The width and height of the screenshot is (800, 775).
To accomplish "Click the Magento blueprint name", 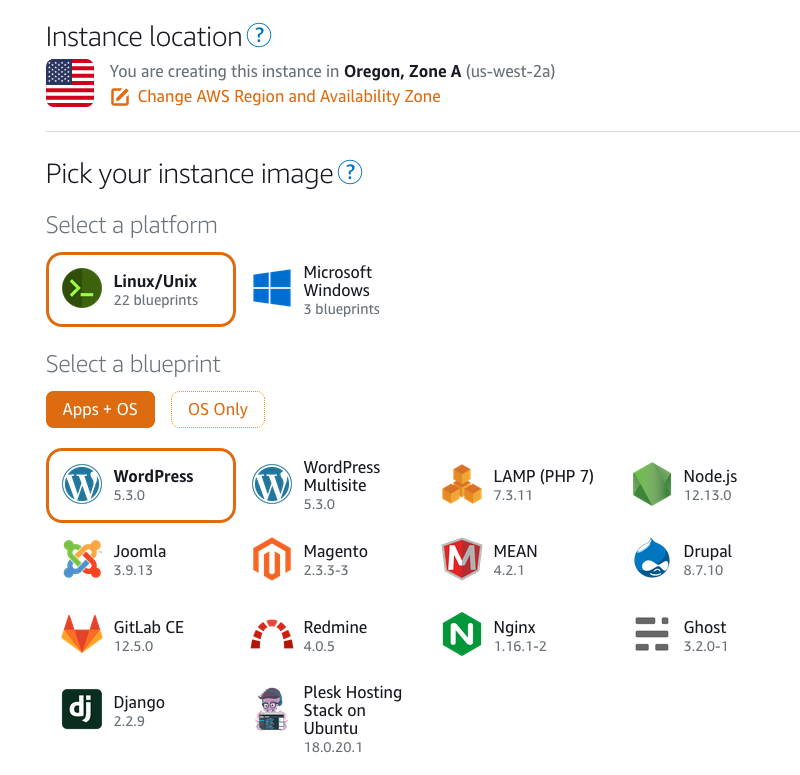I will (x=335, y=551).
